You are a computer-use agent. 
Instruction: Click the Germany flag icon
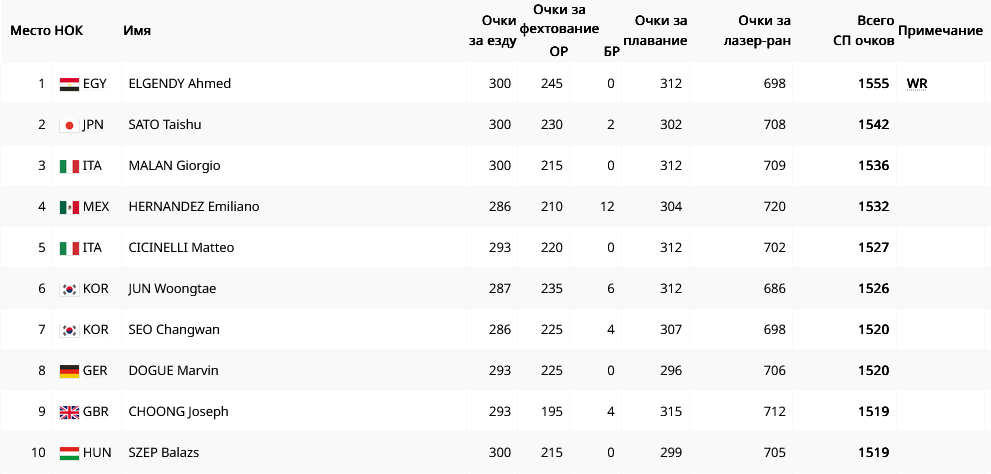pyautogui.click(x=69, y=371)
